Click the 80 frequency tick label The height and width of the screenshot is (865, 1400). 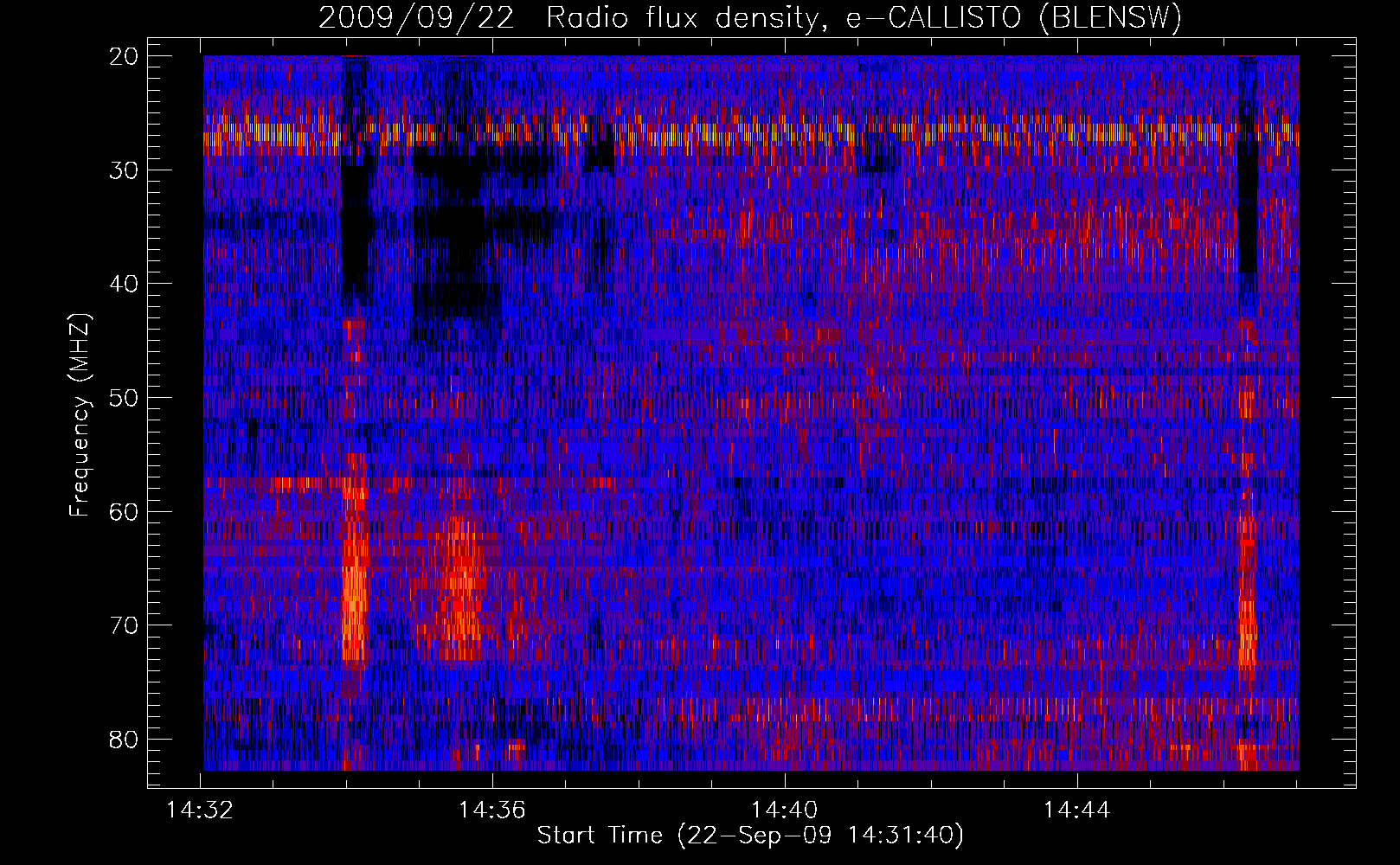tap(125, 740)
